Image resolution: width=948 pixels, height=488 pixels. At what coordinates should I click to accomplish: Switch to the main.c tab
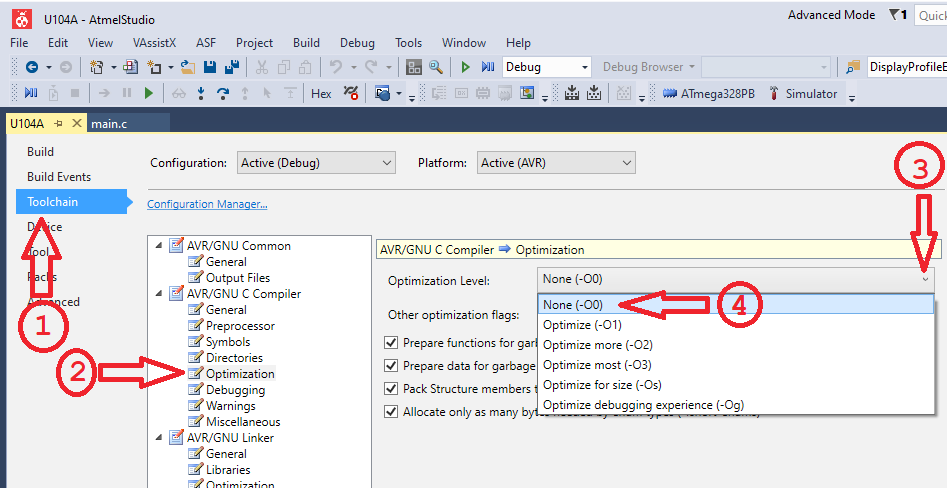click(x=110, y=123)
